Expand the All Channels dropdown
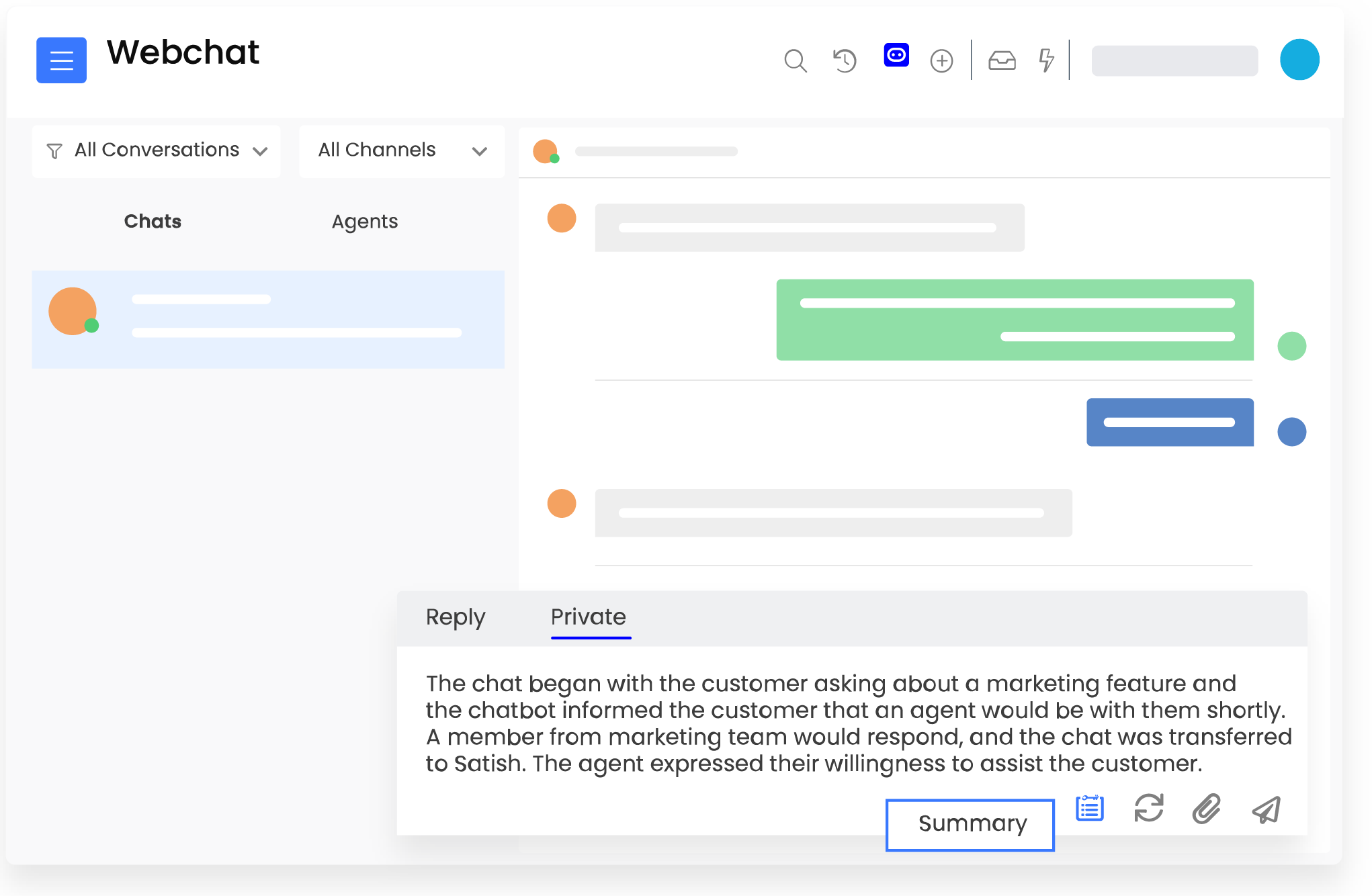The height and width of the screenshot is (896, 1372). (x=402, y=150)
